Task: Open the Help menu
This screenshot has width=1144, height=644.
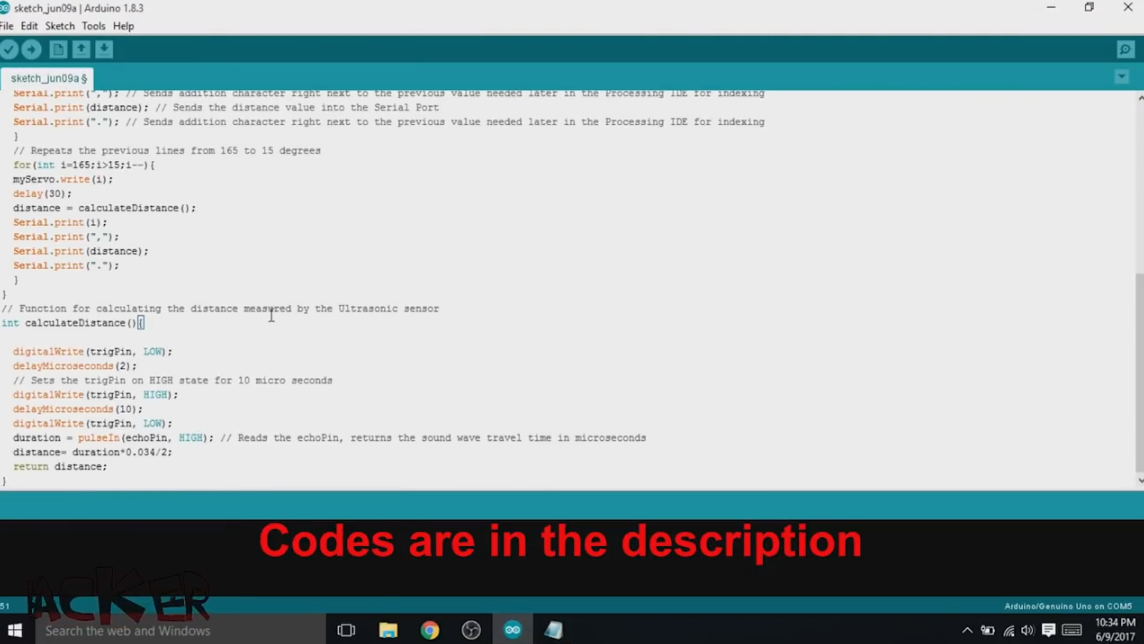Action: (x=123, y=26)
